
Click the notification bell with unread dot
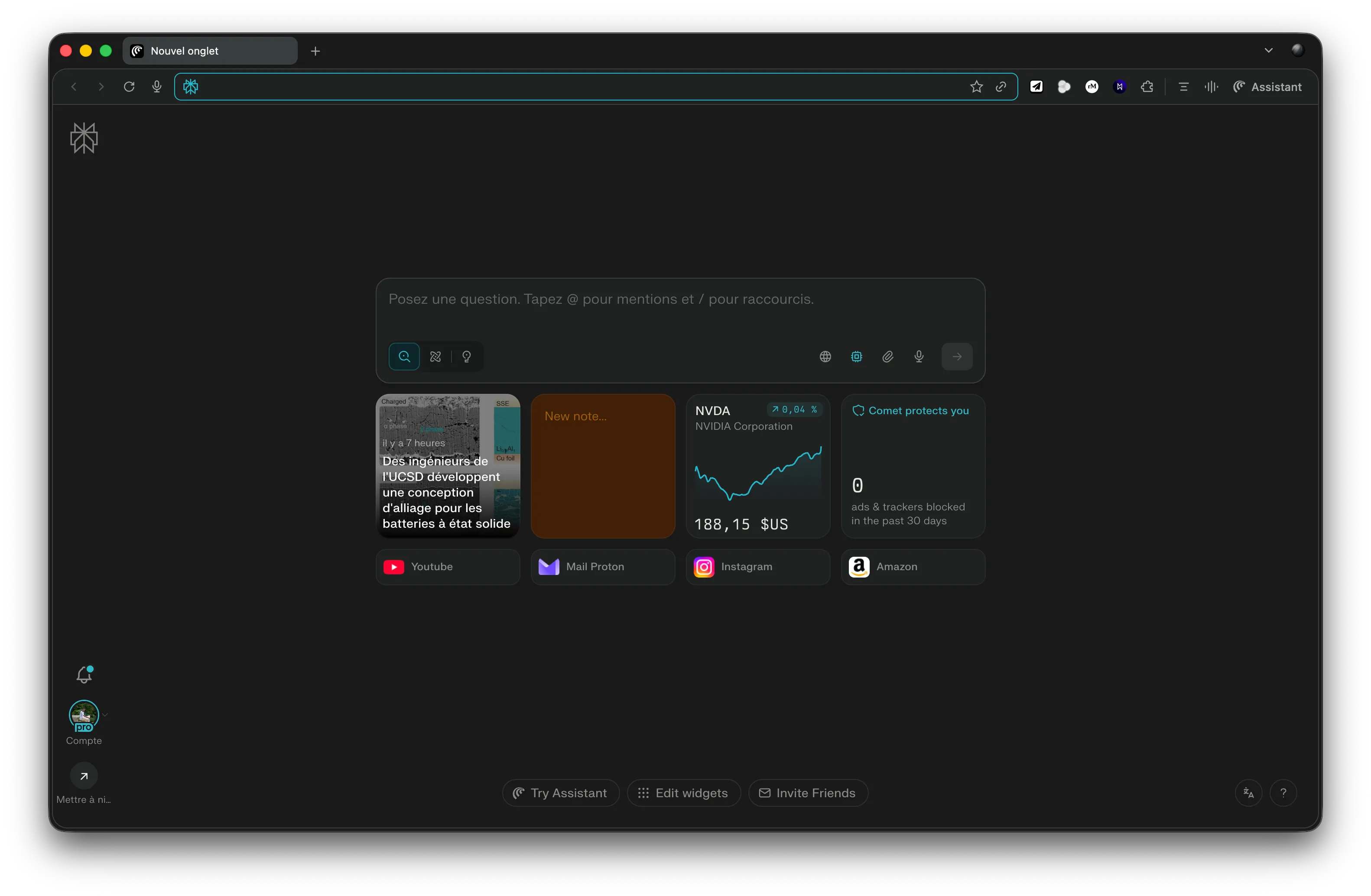tap(84, 674)
